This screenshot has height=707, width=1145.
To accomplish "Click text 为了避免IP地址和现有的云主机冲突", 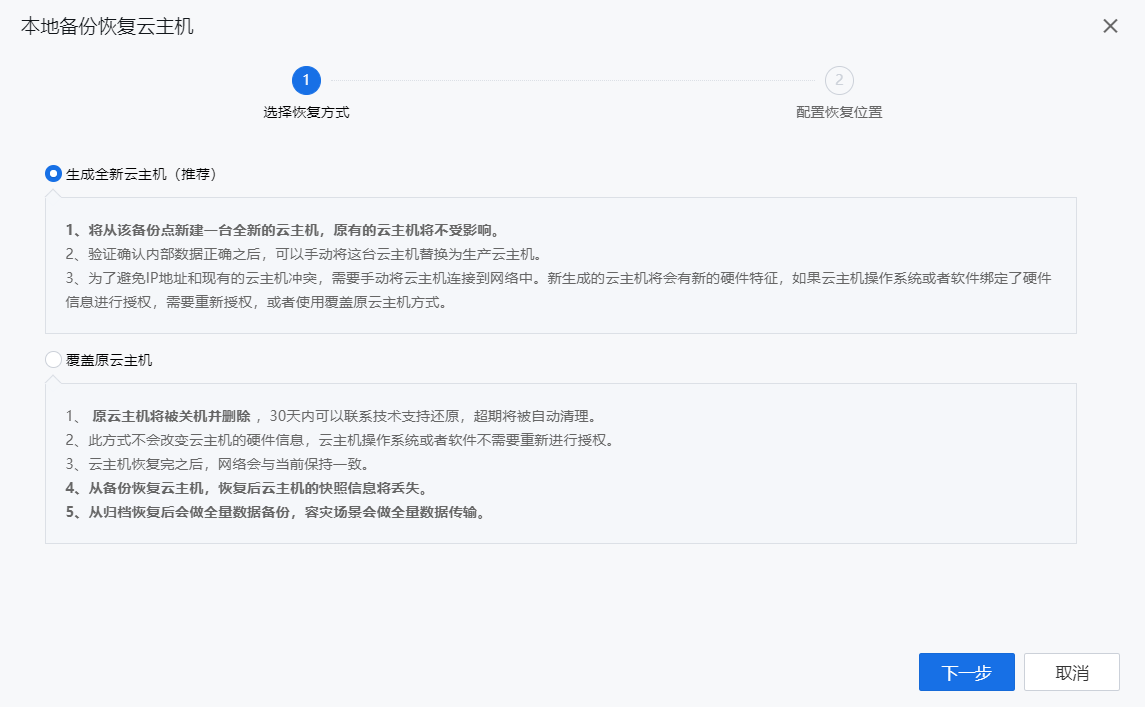I will [x=203, y=278].
